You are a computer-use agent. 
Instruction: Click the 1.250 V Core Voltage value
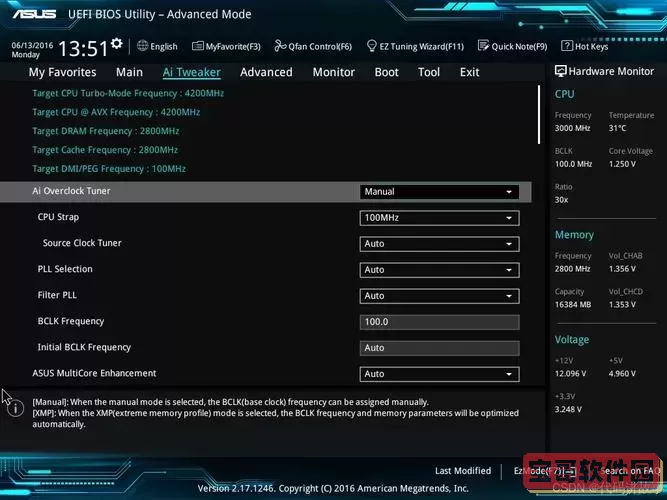tap(622, 164)
